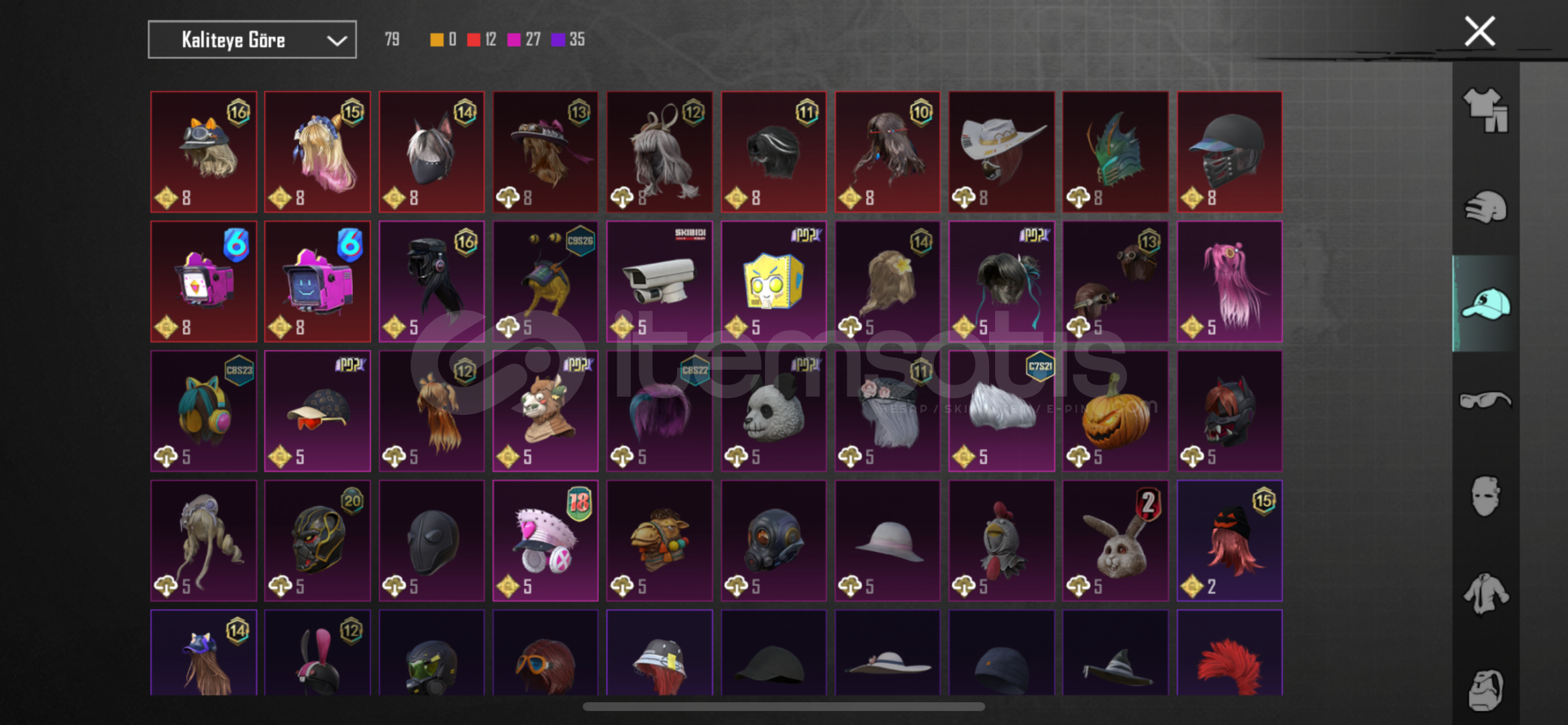Select the panda head mask item
Image resolution: width=1568 pixels, height=725 pixels.
(x=774, y=411)
